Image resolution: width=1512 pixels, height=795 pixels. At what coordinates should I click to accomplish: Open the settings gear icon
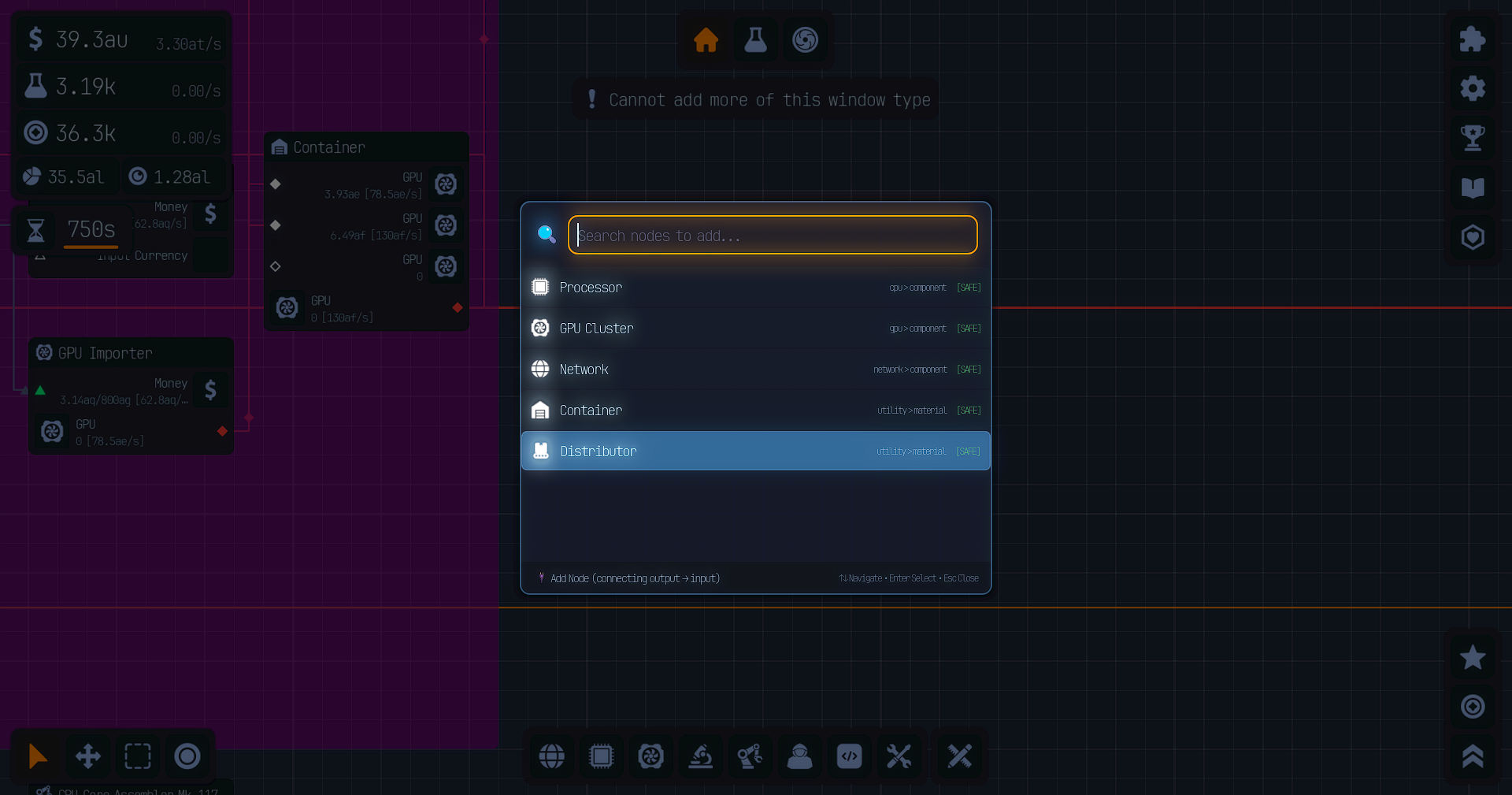coord(1472,88)
